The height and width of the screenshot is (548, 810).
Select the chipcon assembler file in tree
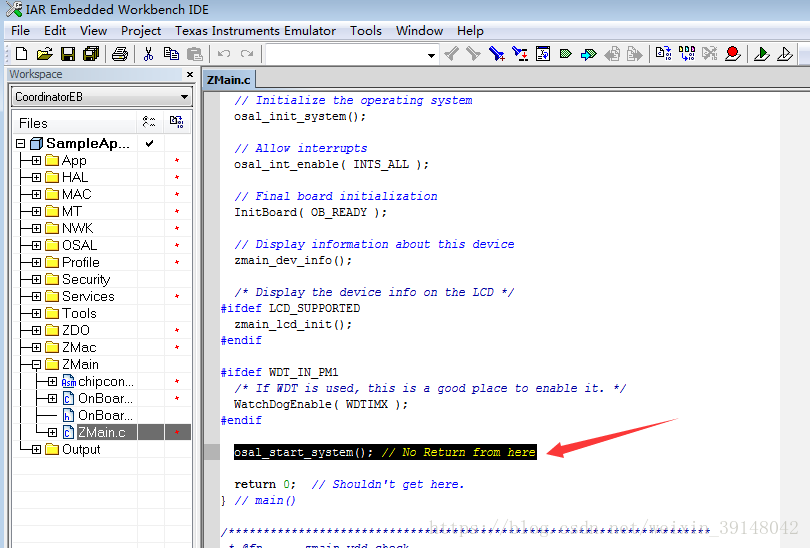pyautogui.click(x=105, y=382)
